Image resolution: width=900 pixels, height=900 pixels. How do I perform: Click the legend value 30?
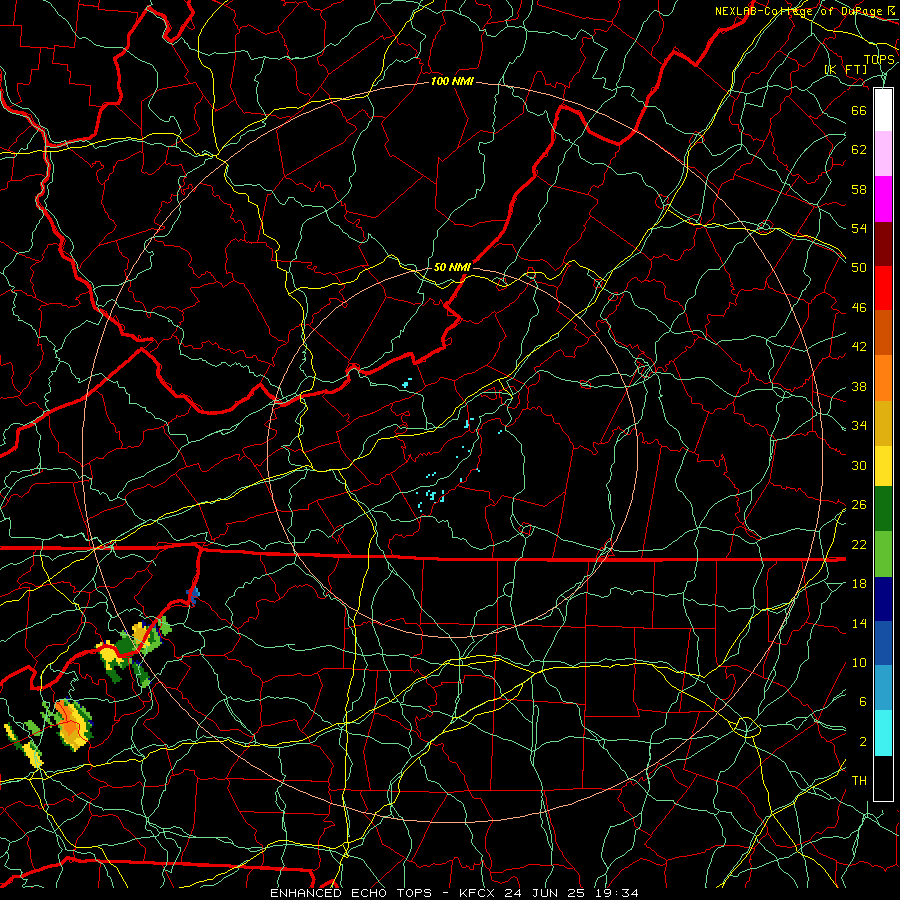pyautogui.click(x=859, y=465)
